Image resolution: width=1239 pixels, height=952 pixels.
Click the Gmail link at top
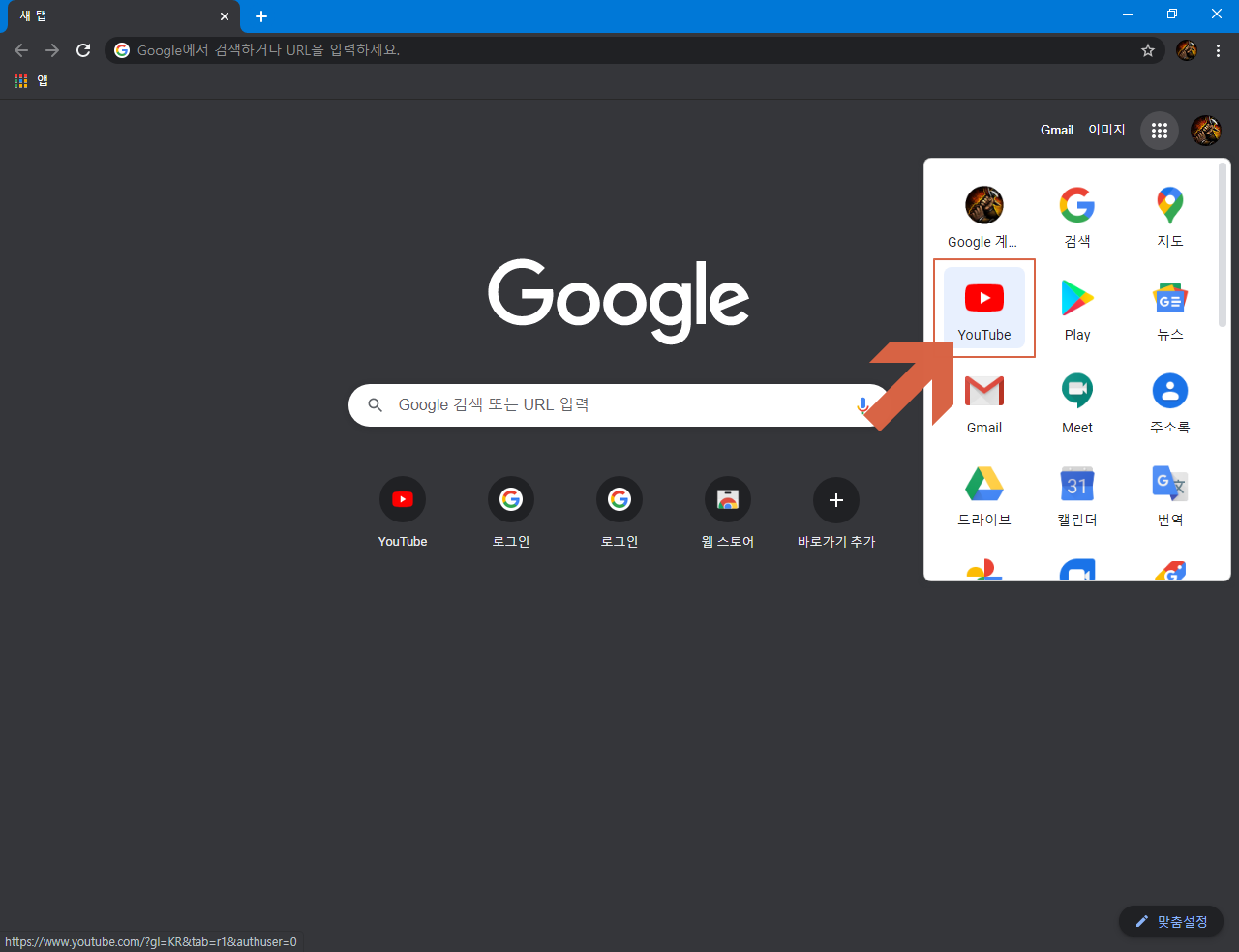(1057, 130)
